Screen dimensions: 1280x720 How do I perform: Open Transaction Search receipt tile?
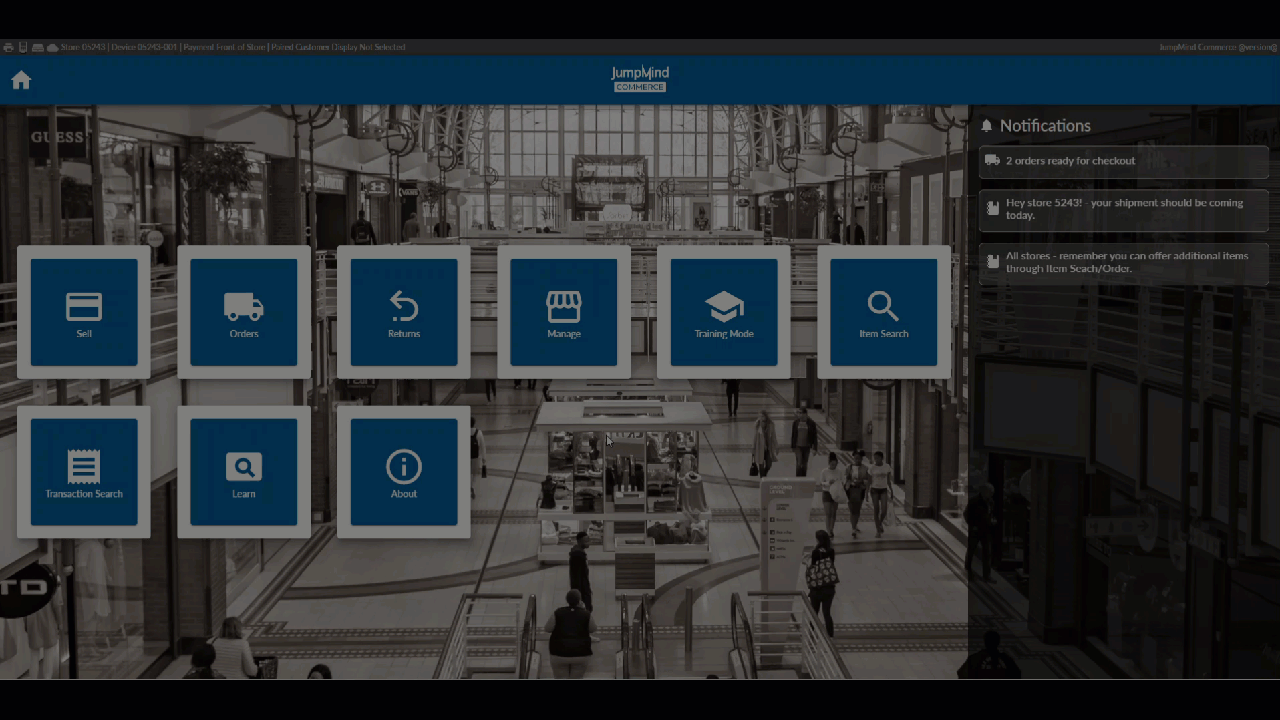coord(84,473)
